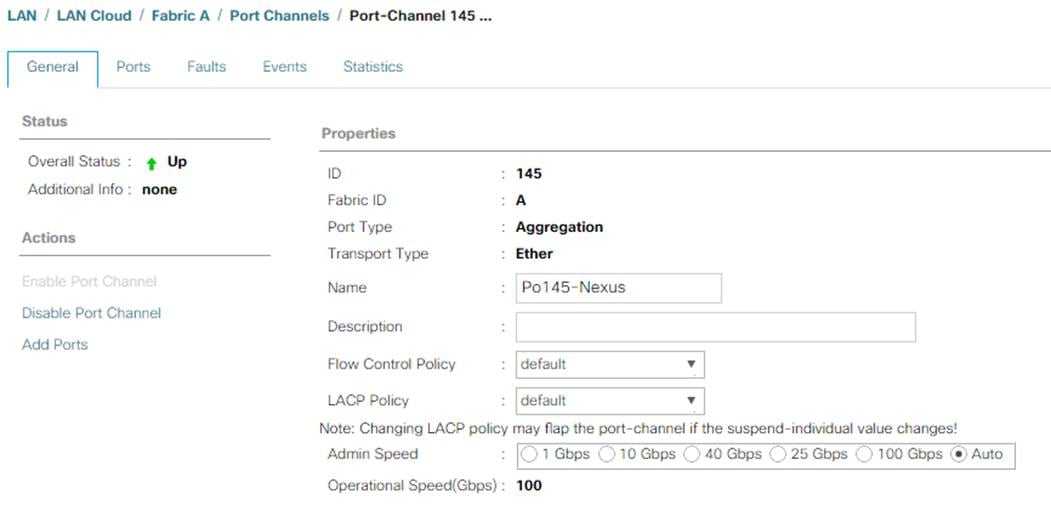Select Auto admin speed
Viewport: 1051px width, 528px height.
point(959,454)
